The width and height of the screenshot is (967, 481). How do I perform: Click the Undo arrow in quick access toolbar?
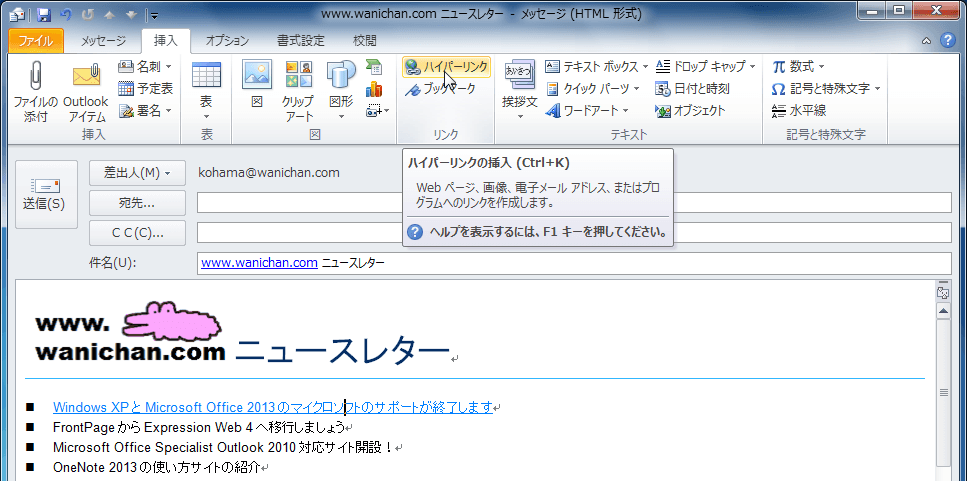point(68,14)
